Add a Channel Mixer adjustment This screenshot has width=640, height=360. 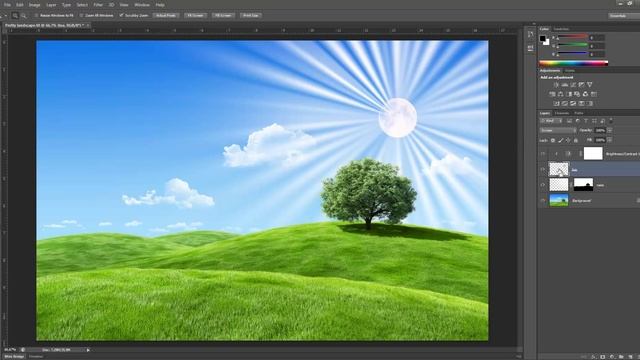click(x=585, y=94)
